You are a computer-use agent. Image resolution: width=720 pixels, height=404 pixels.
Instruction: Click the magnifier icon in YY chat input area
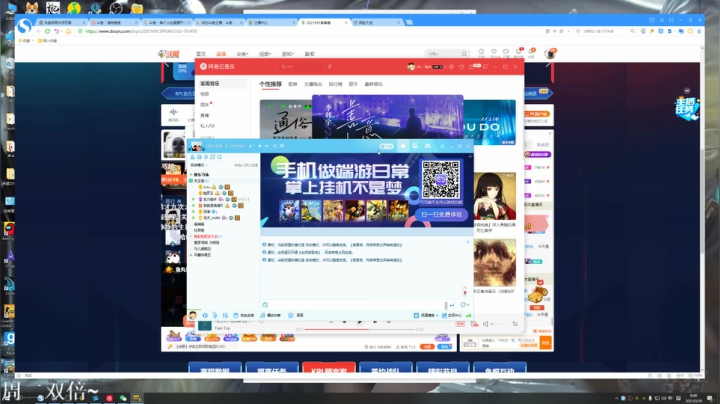tap(265, 305)
